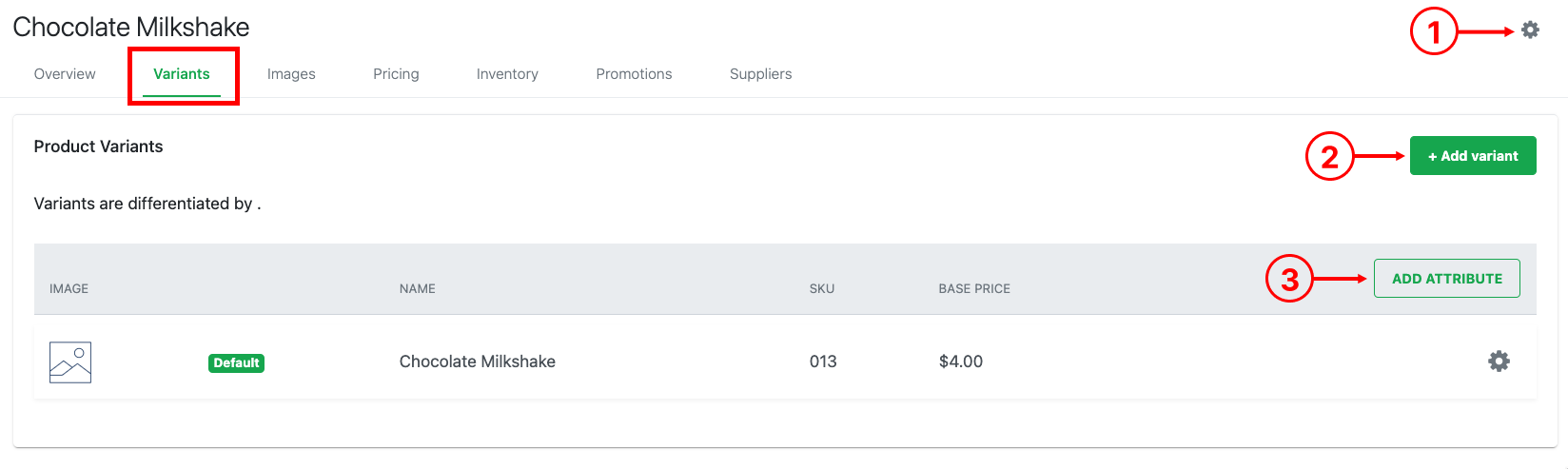Open product settings gear beside page title

click(x=1530, y=29)
